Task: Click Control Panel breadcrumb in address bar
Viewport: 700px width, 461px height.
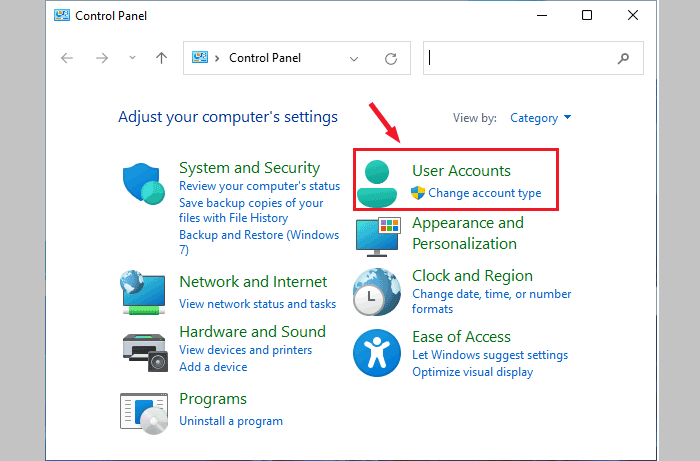Action: point(265,58)
